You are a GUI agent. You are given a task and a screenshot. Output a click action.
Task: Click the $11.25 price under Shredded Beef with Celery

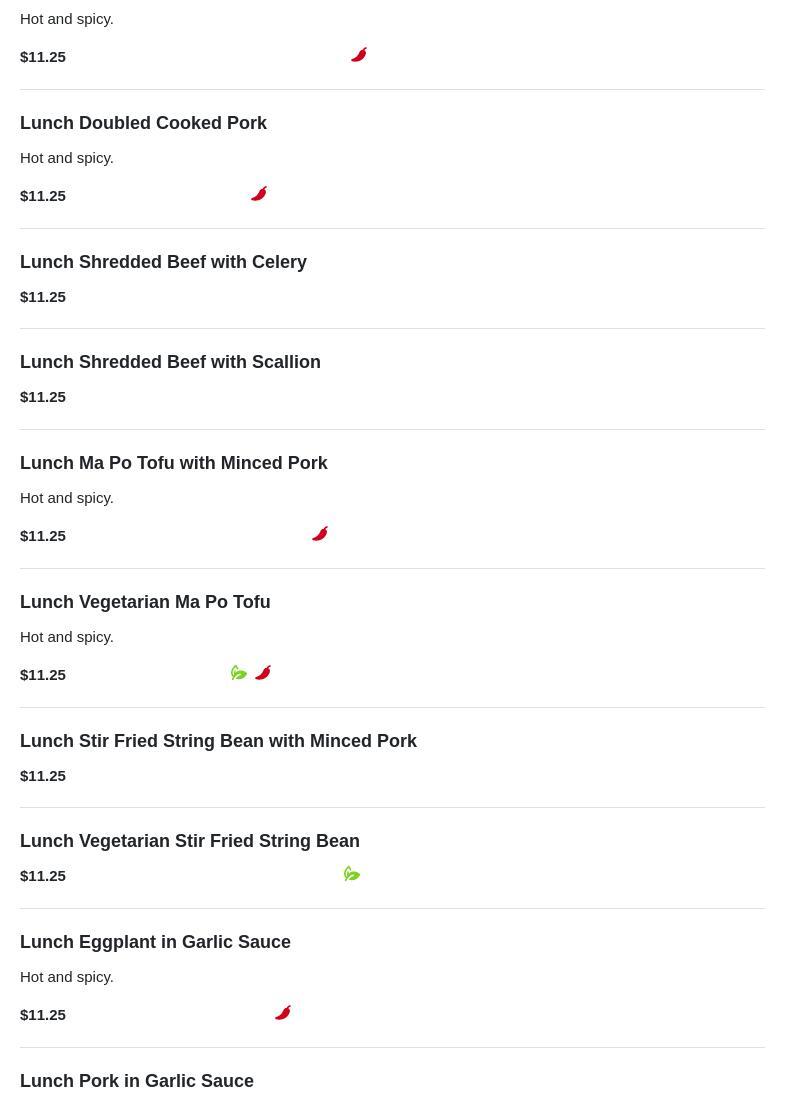tap(43, 297)
